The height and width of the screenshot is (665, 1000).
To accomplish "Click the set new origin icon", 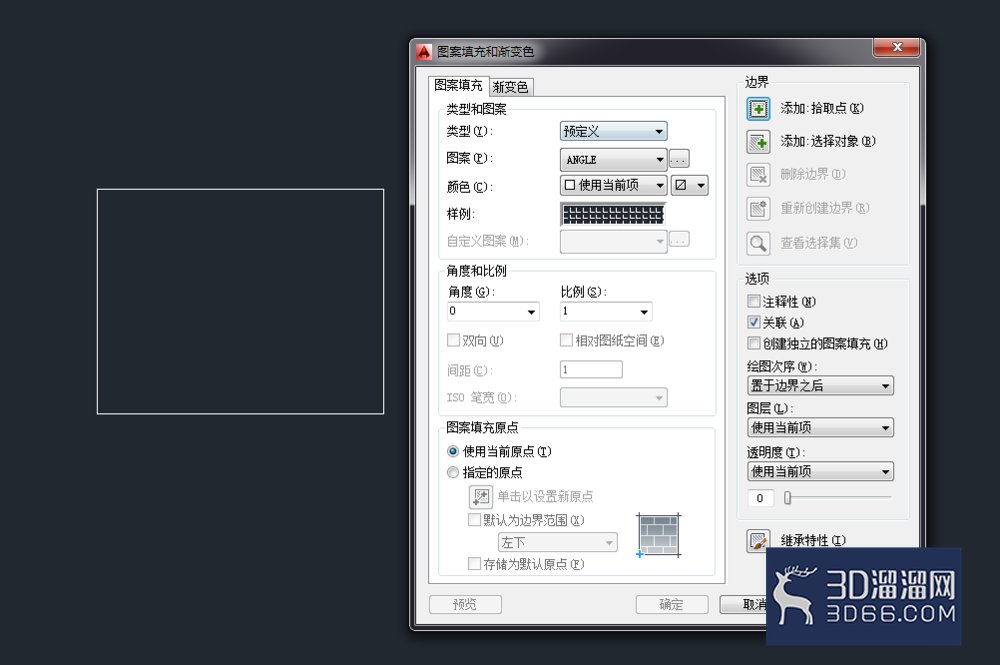I will click(480, 496).
